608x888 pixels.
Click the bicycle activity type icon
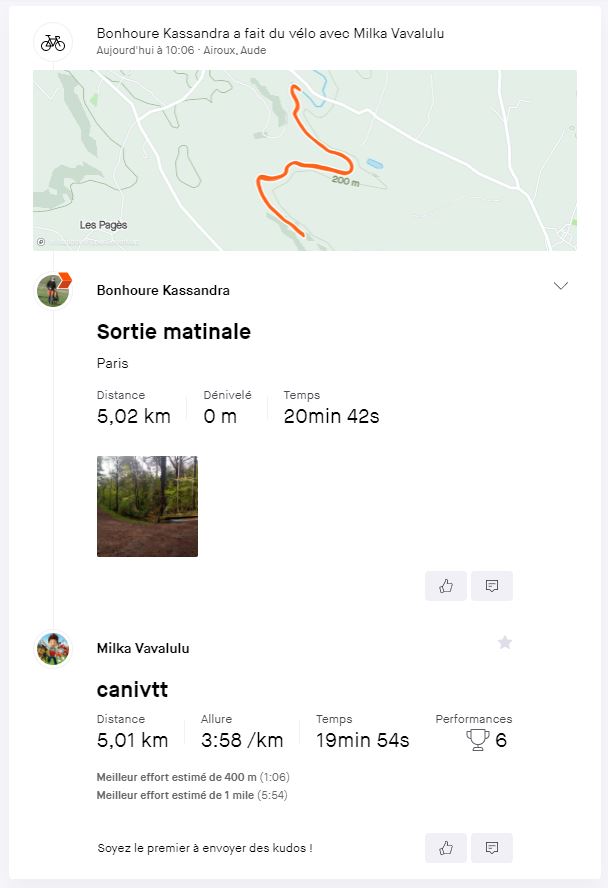point(53,42)
